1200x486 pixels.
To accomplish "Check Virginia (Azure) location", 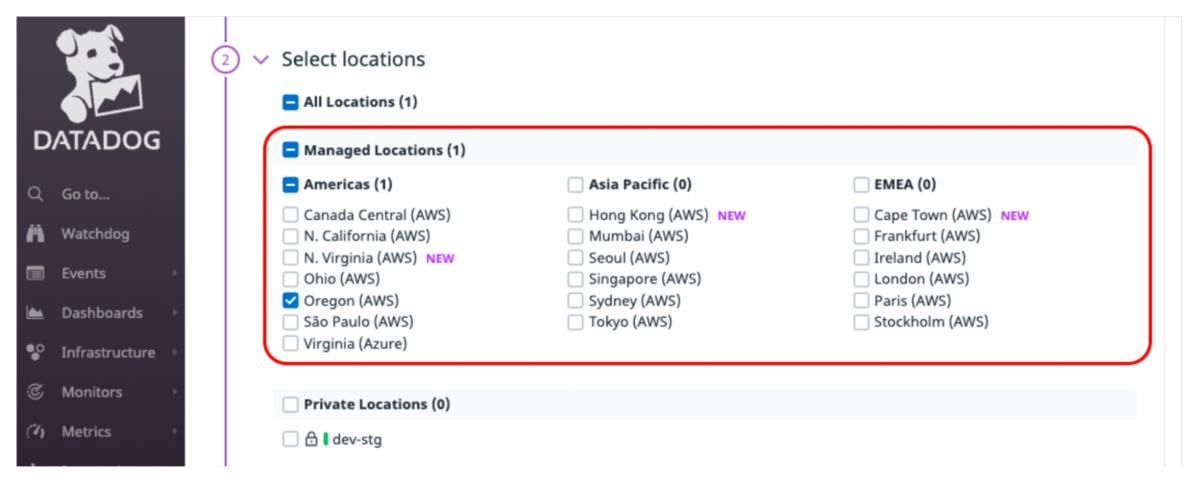I will [x=290, y=343].
